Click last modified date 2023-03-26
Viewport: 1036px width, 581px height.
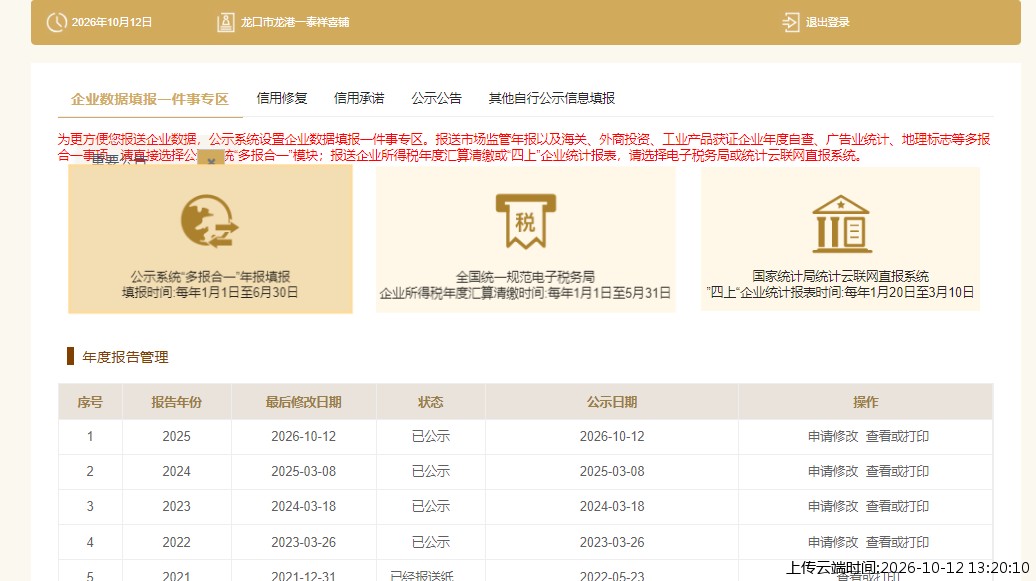pyautogui.click(x=303, y=542)
